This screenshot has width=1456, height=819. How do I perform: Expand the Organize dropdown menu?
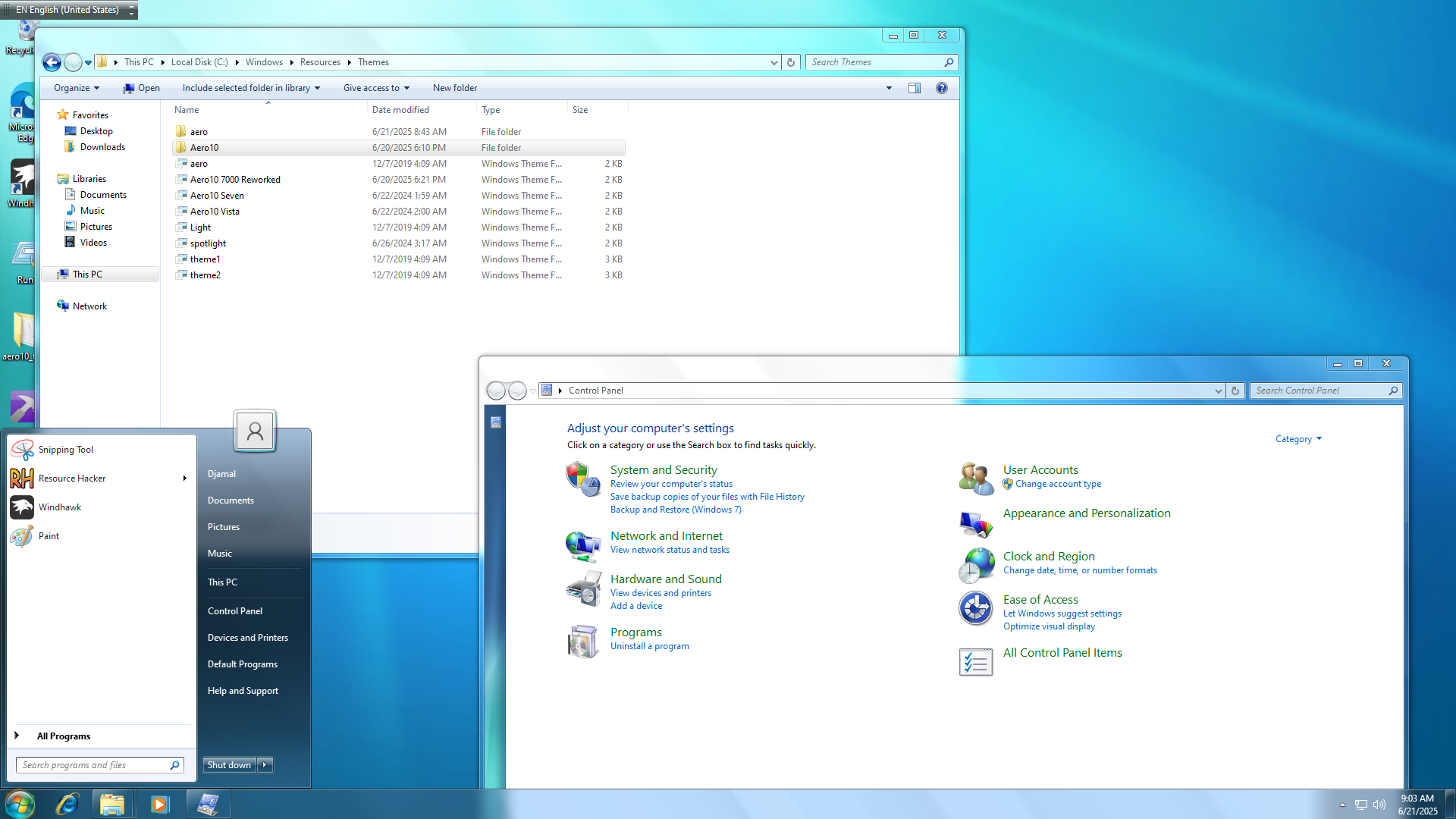[x=77, y=88]
